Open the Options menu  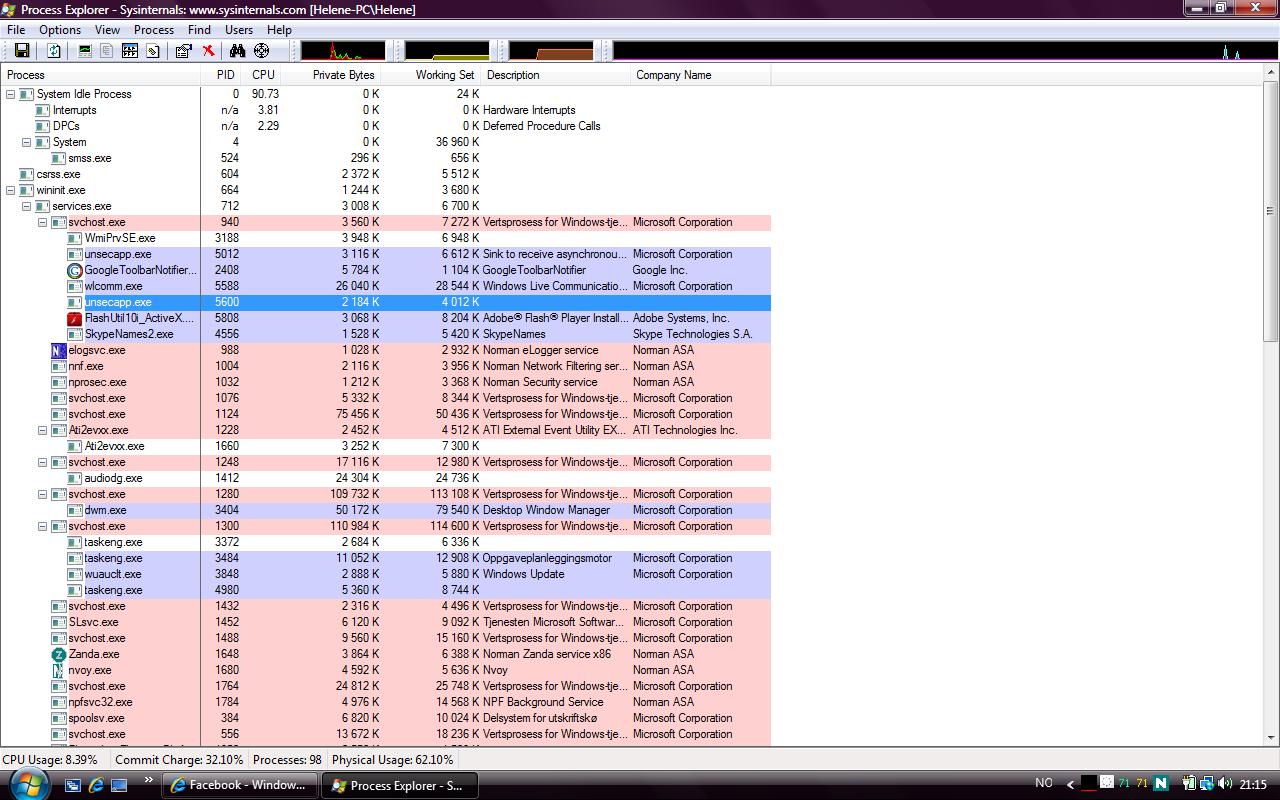pos(60,30)
